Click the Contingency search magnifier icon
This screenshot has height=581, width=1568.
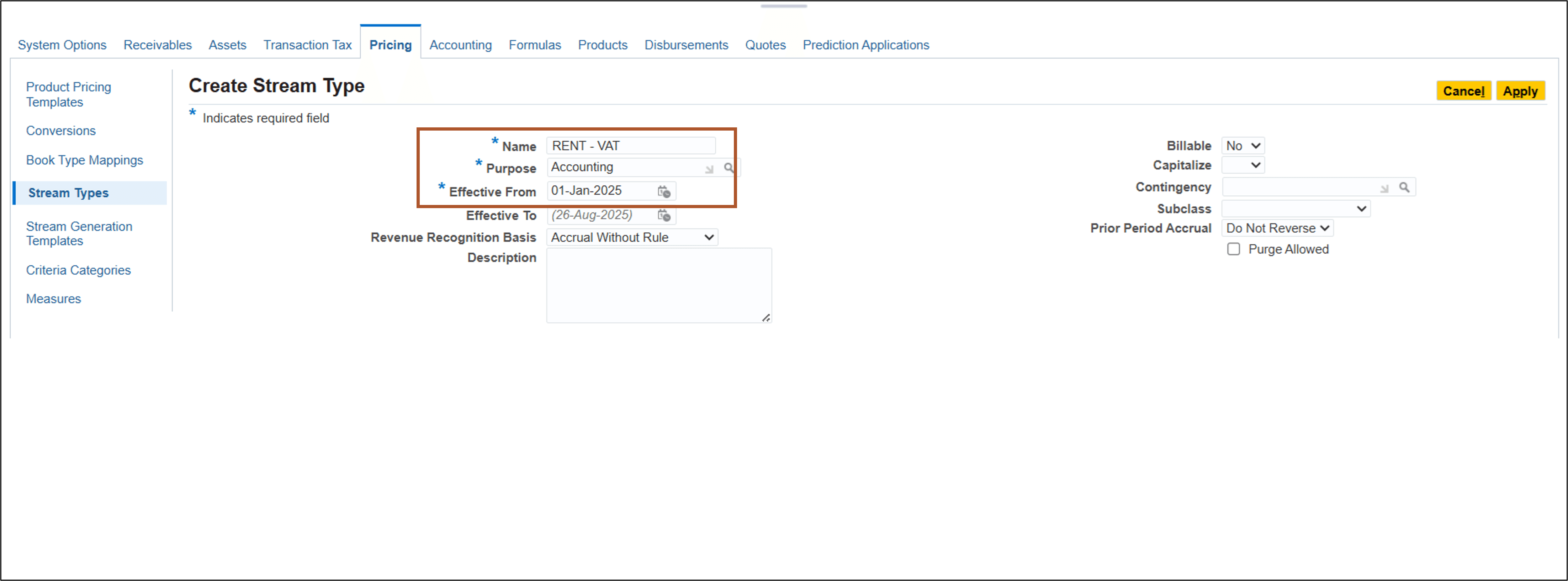coord(1404,187)
